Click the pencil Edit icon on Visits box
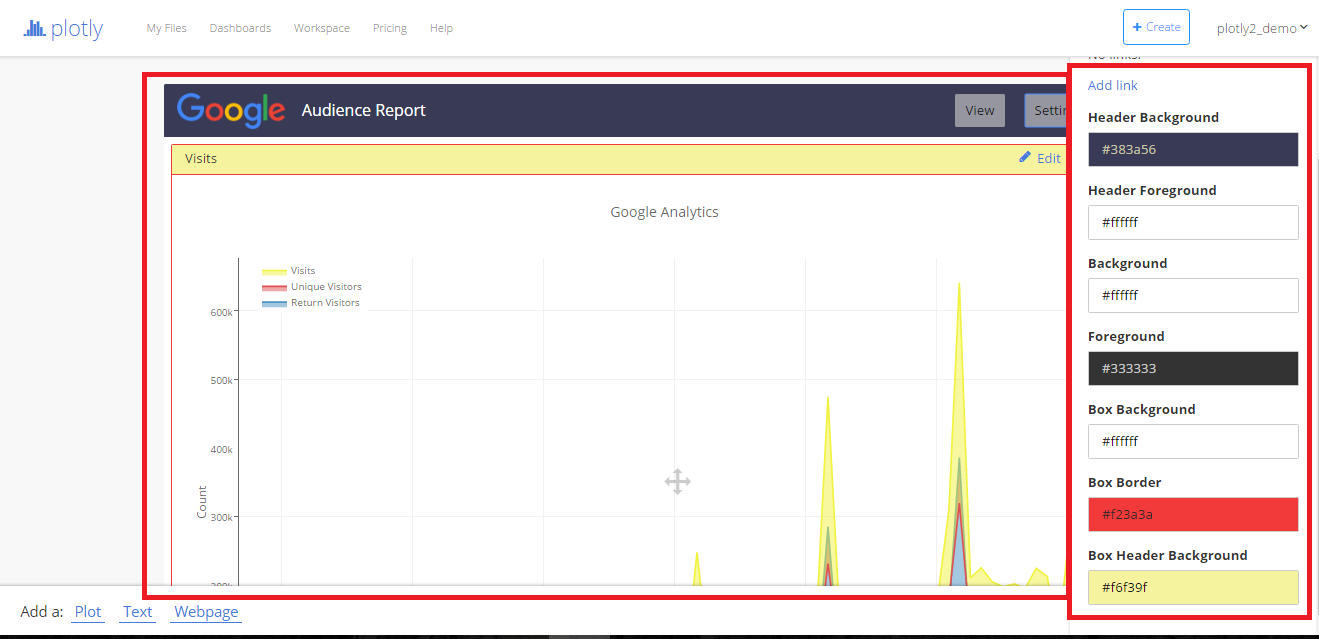Image resolution: width=1319 pixels, height=639 pixels. point(1025,157)
